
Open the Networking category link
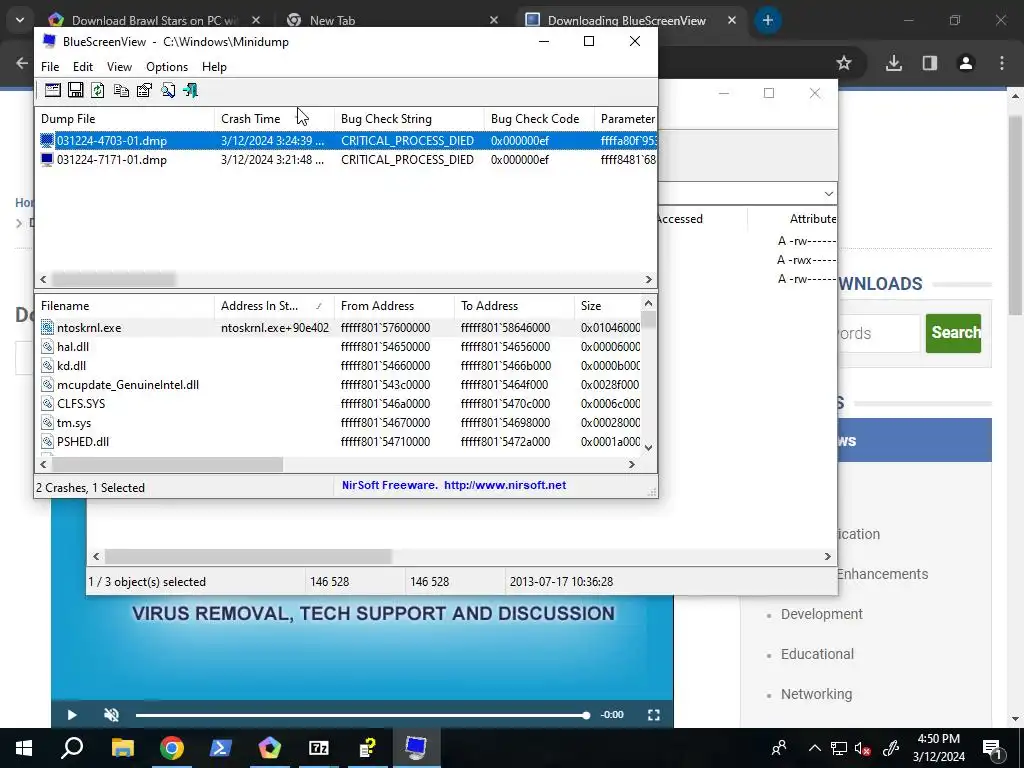(x=816, y=694)
